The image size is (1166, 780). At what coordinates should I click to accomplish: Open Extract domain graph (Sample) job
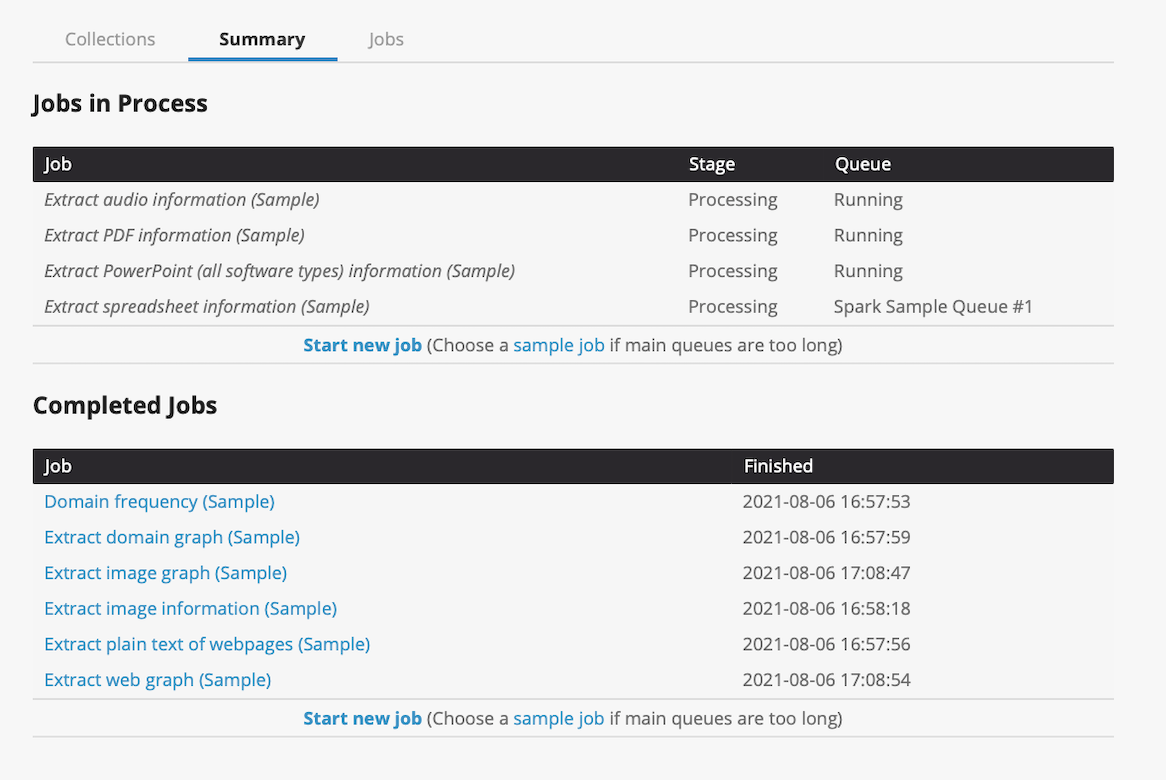172,538
